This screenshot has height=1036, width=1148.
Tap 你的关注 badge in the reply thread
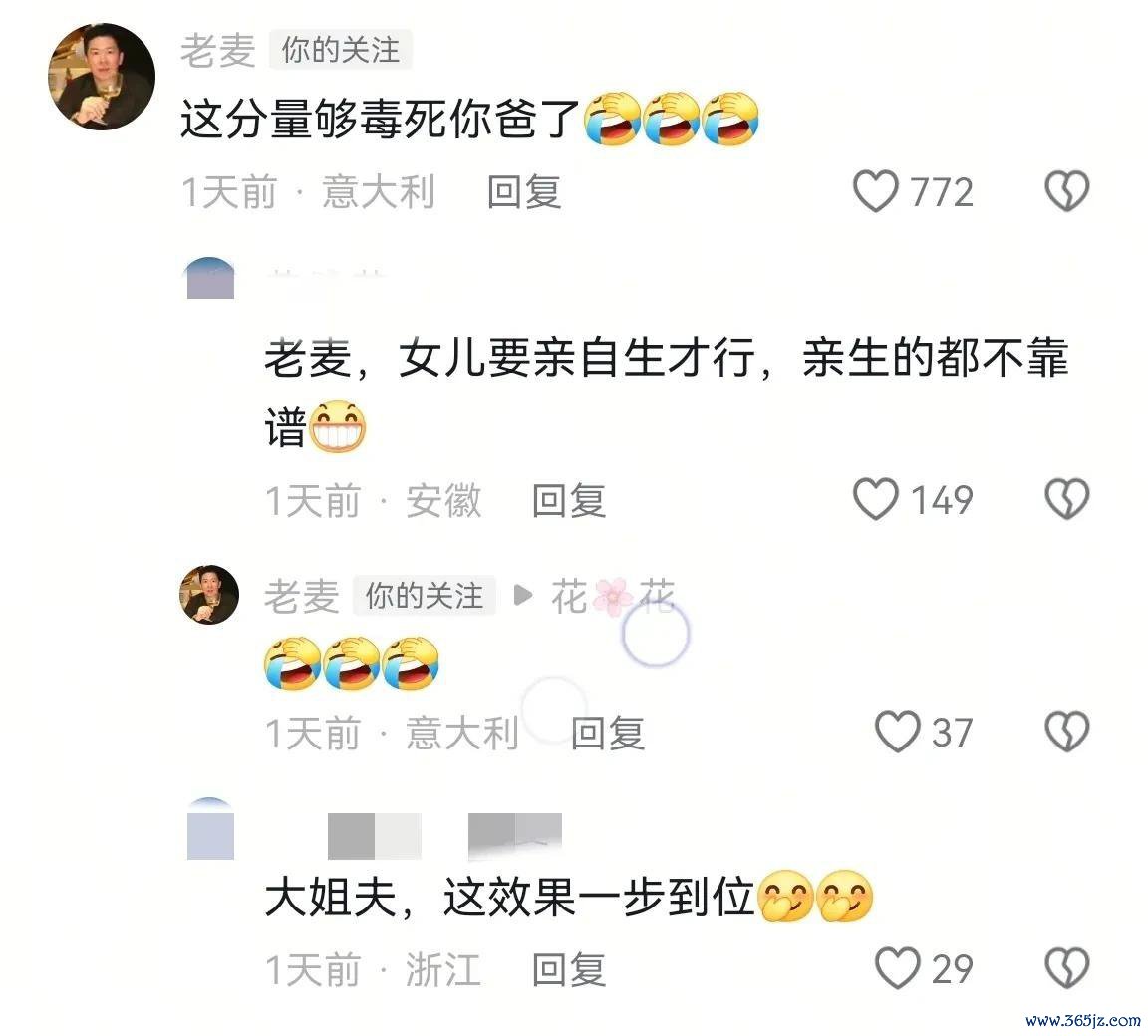(425, 595)
